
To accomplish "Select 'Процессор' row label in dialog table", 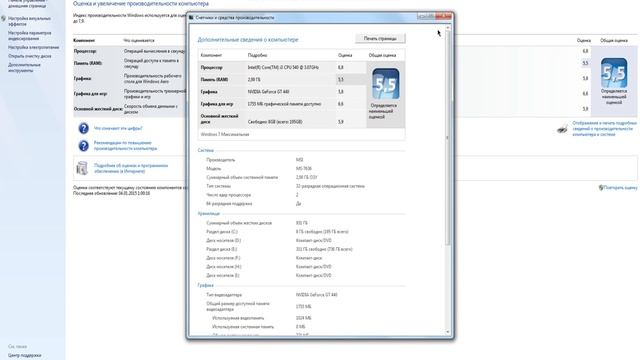I will click(x=212, y=67).
